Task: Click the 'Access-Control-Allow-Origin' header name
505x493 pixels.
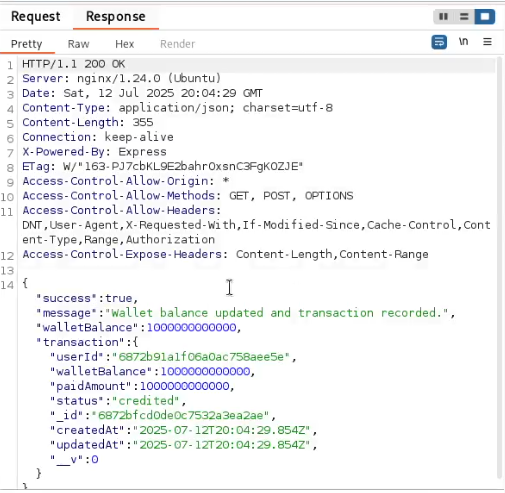Action: click(x=115, y=181)
